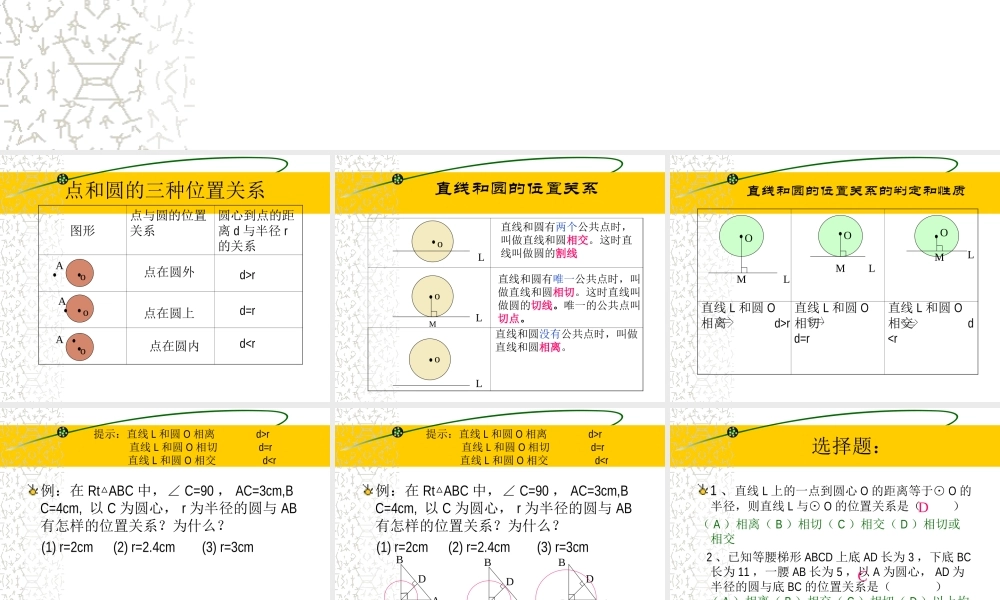Click the text defining 切线 and 切点
Screen dimensions: 1000x600
[569, 298]
